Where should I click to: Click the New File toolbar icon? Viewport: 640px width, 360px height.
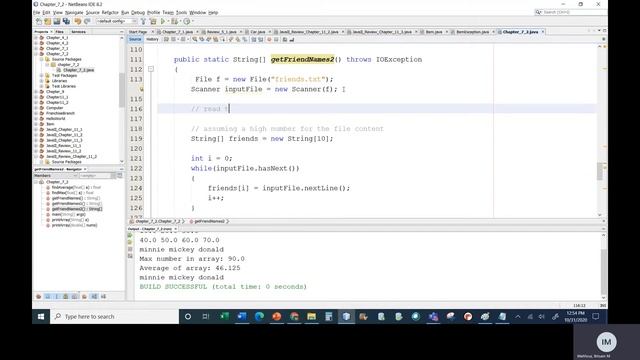point(39,21)
